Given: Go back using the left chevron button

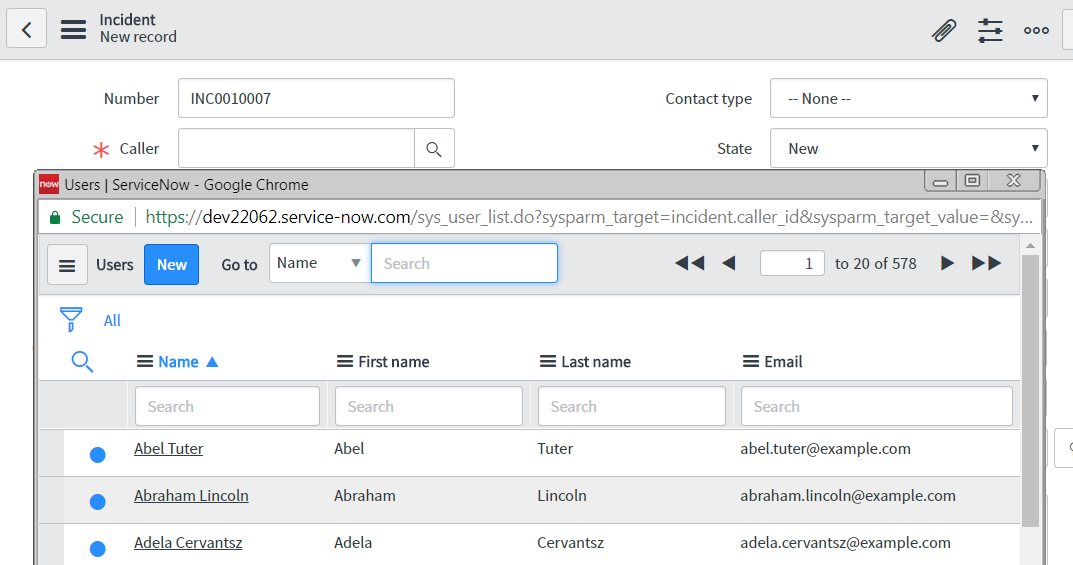Looking at the screenshot, I should tap(27, 29).
